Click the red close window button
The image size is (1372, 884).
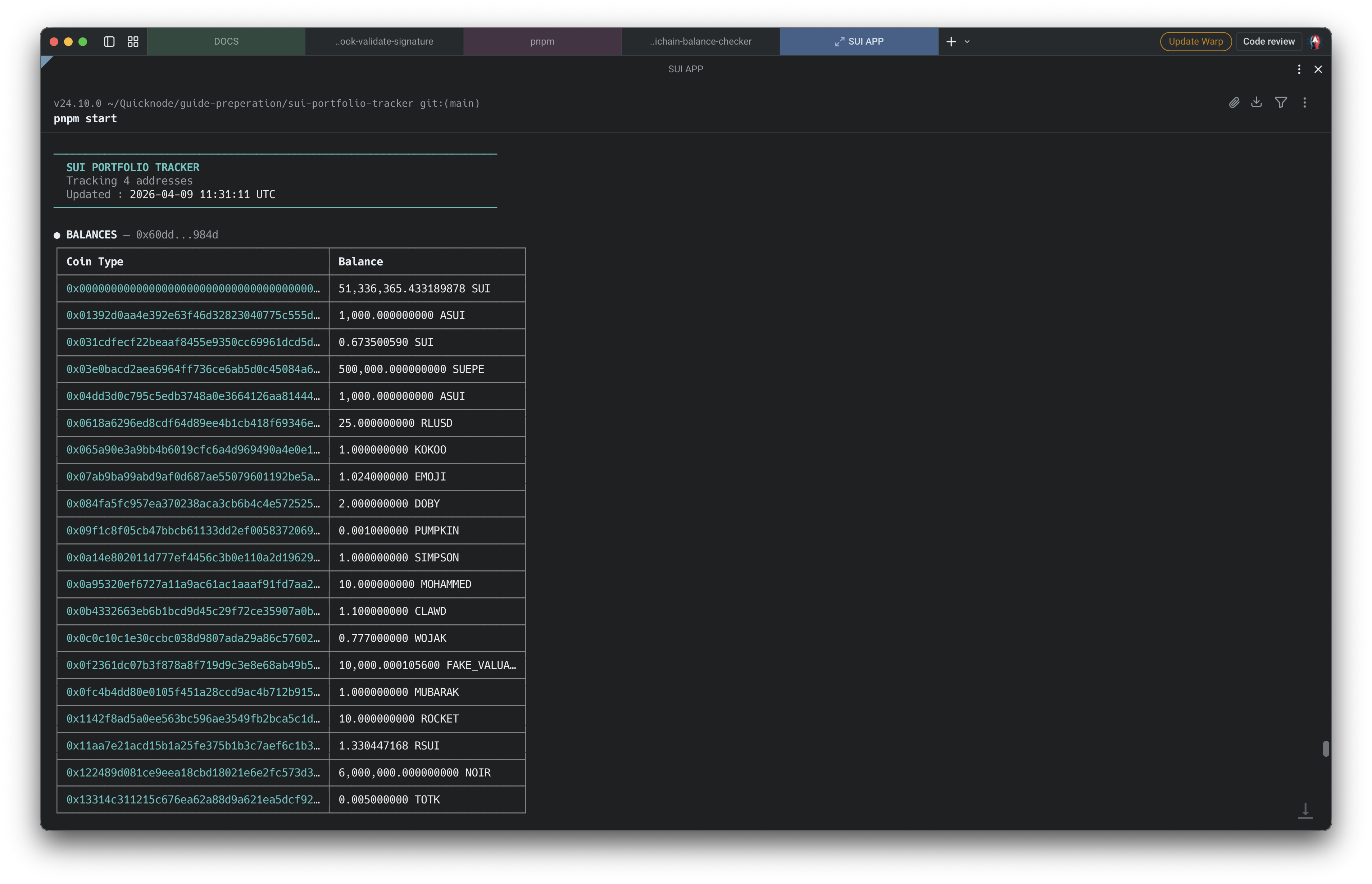(54, 41)
